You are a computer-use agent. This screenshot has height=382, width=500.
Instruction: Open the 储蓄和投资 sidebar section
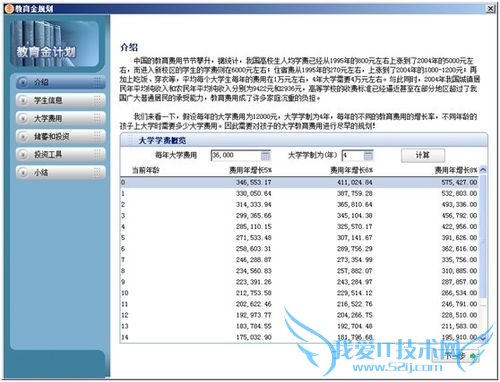(x=61, y=136)
